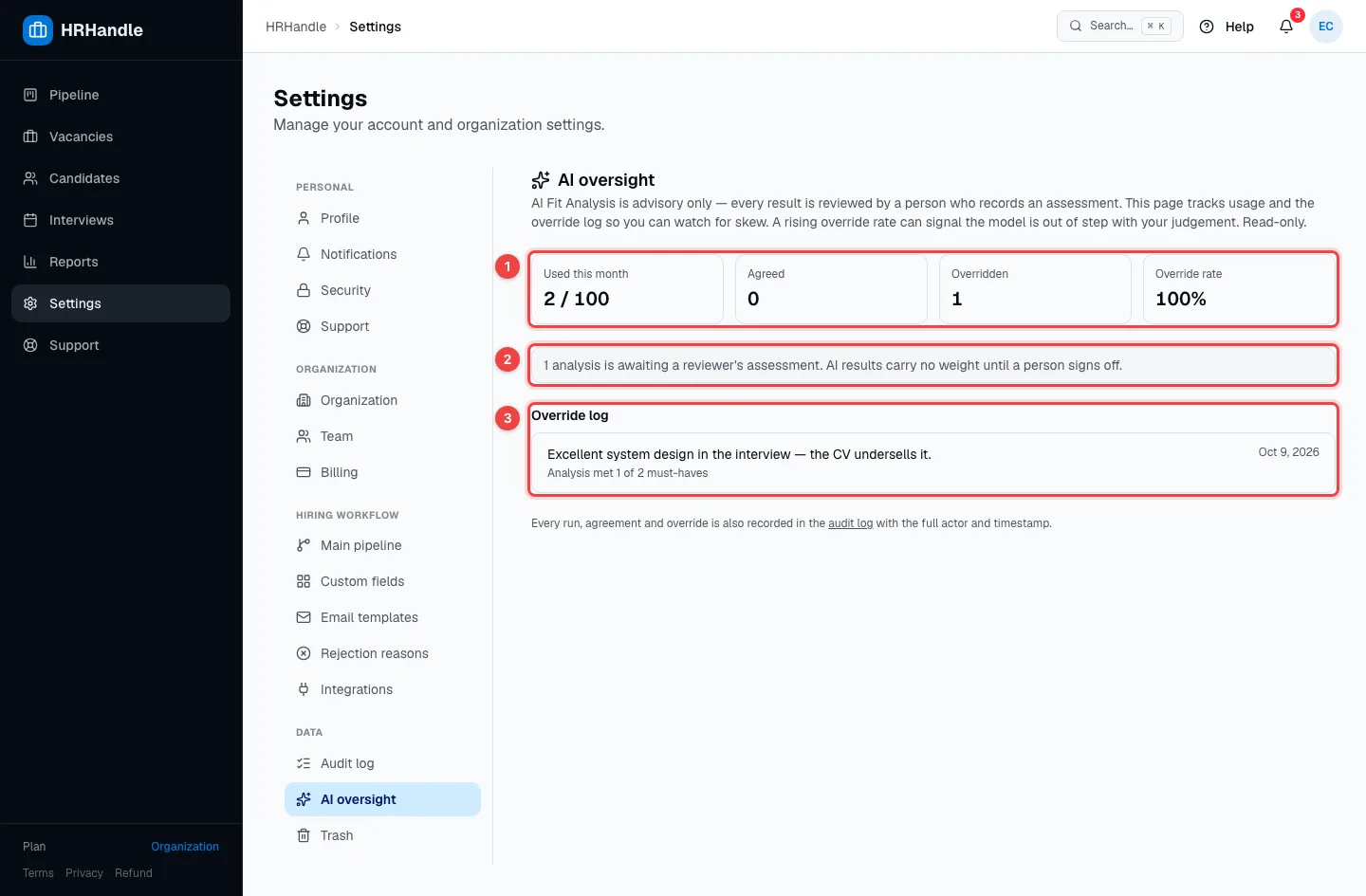The image size is (1366, 896).
Task: Click the Terms footer link
Action: 38,873
